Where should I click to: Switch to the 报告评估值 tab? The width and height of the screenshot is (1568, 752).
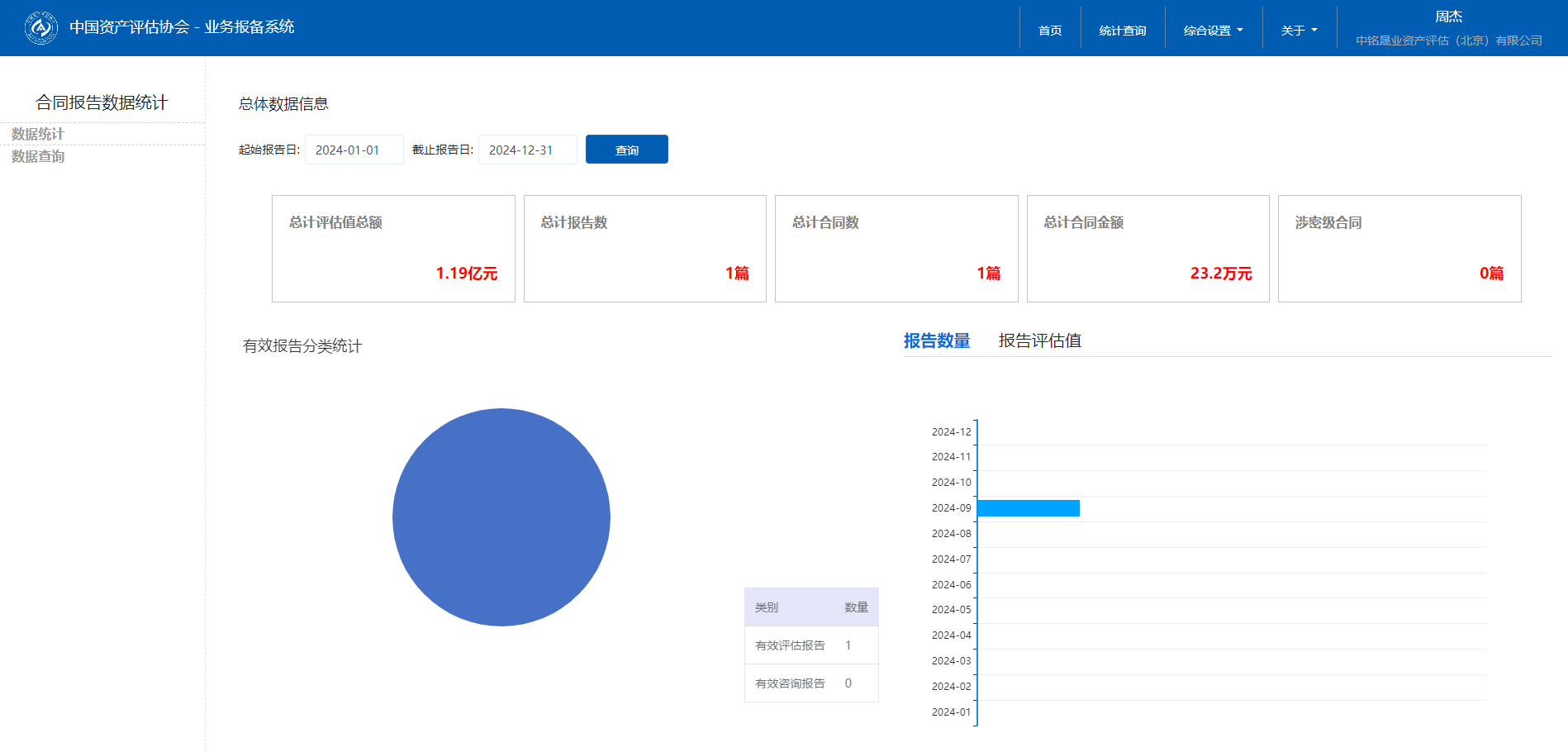point(1039,340)
